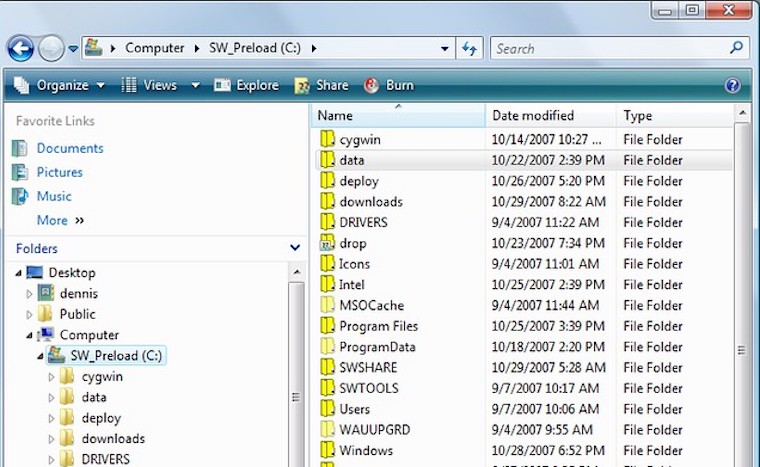Click the file list scrollbar up arrow
This screenshot has width=760, height=467.
click(742, 113)
